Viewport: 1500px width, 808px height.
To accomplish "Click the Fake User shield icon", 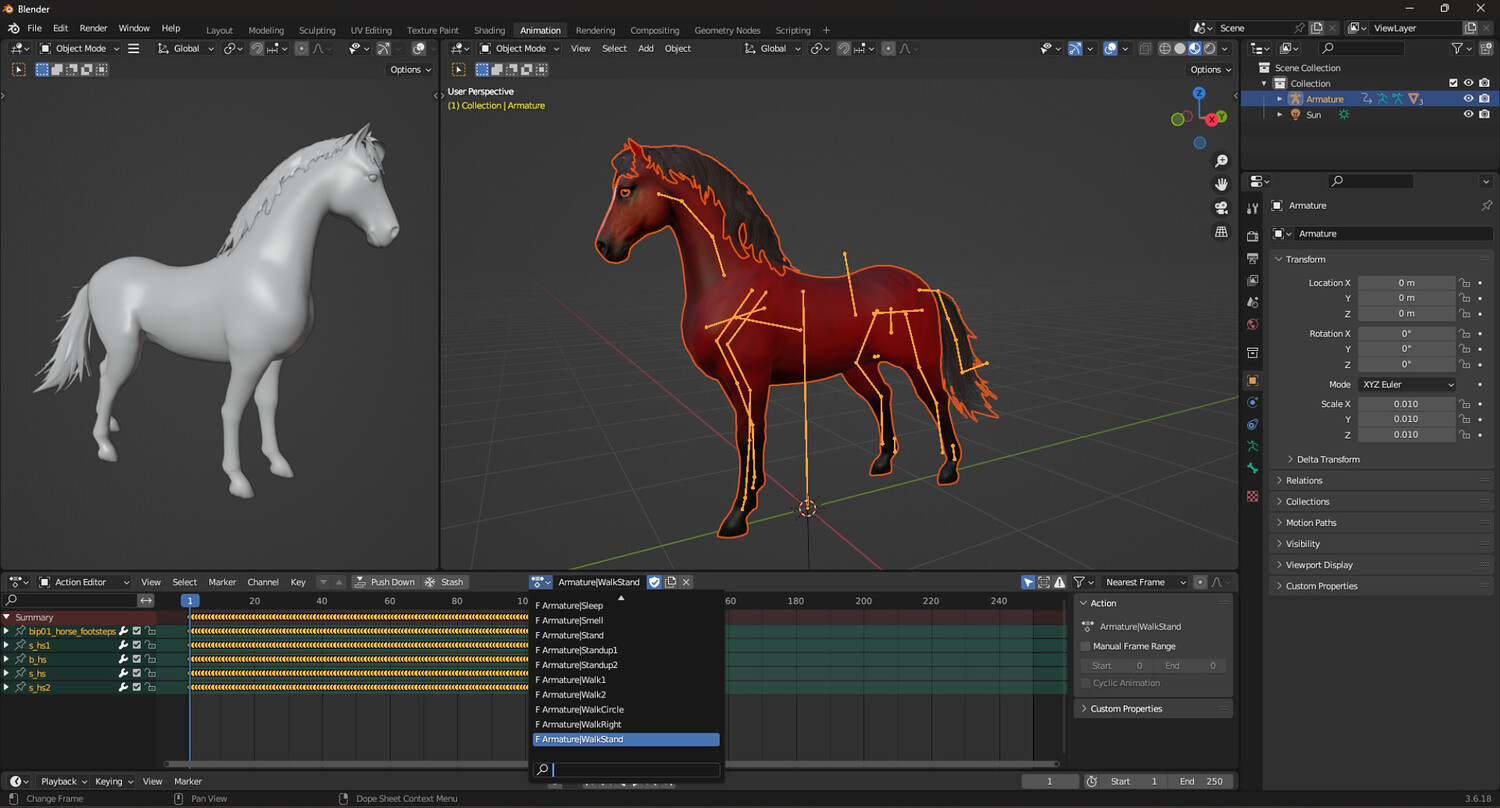I will click(654, 582).
